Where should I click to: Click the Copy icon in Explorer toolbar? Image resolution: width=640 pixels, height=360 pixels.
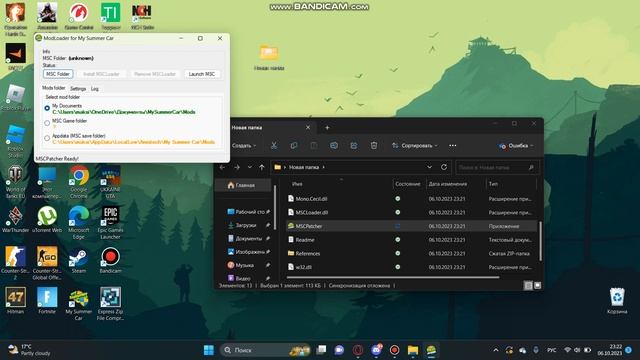click(x=293, y=146)
